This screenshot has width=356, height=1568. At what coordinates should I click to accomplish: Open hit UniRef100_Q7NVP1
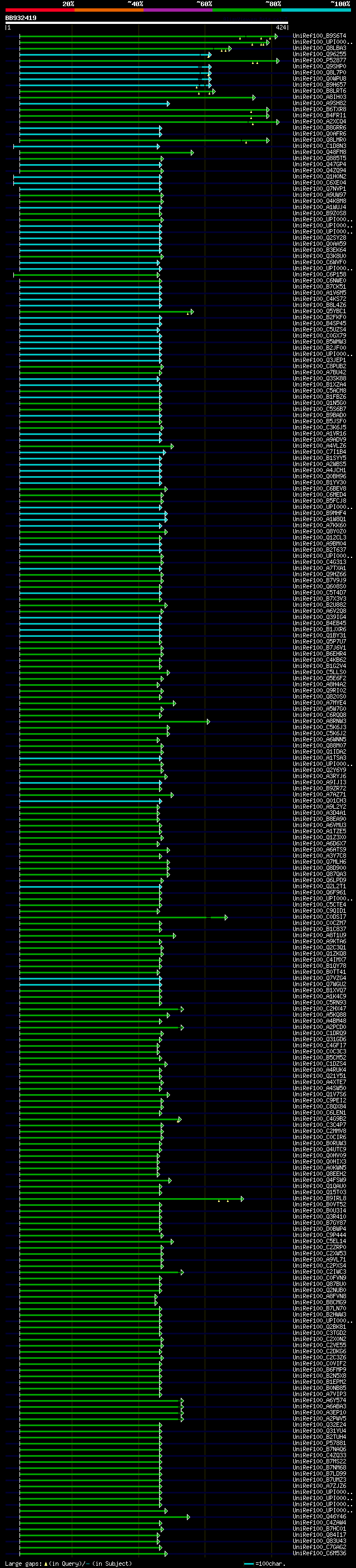point(319,189)
